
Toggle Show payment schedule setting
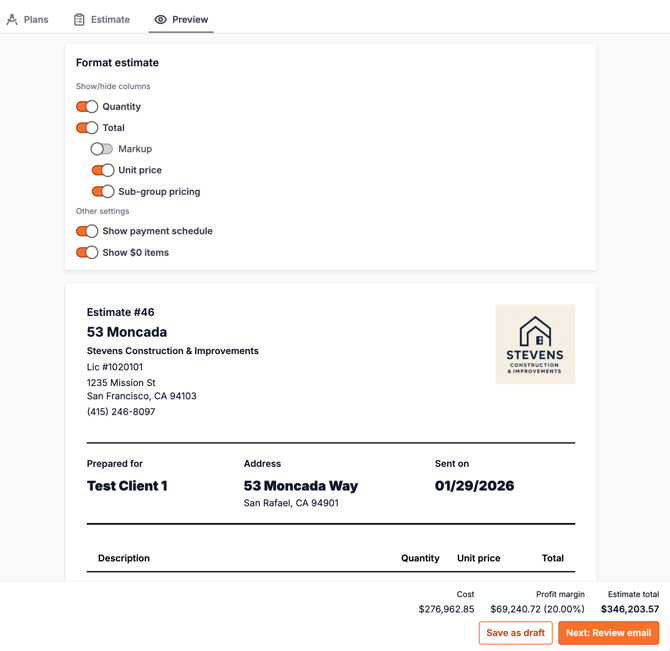(87, 231)
